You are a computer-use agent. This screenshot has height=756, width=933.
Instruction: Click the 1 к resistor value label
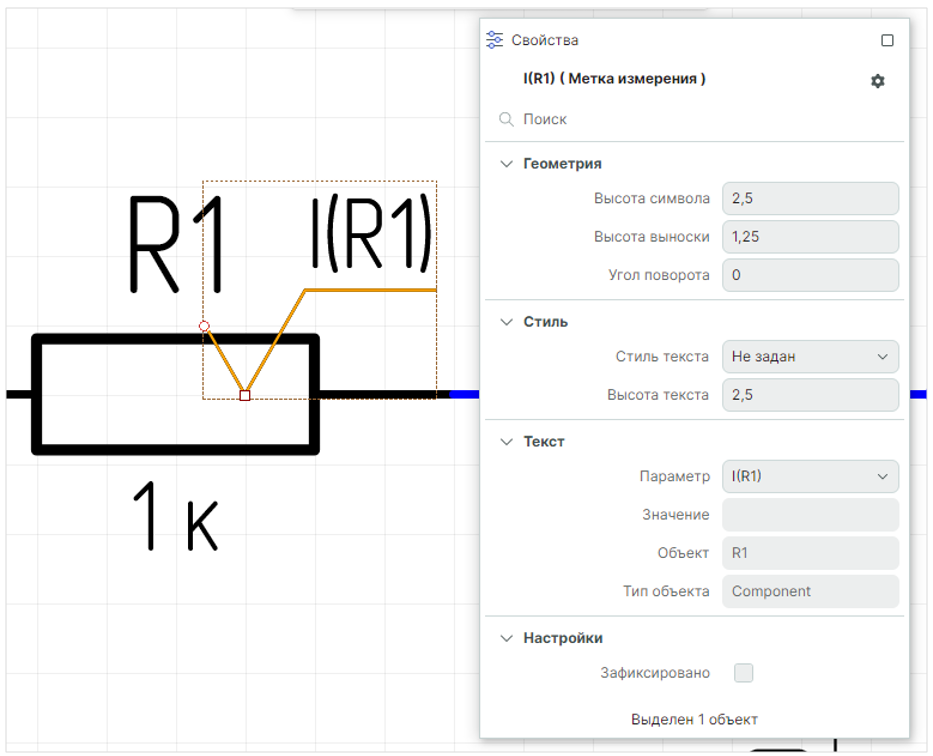tap(175, 517)
